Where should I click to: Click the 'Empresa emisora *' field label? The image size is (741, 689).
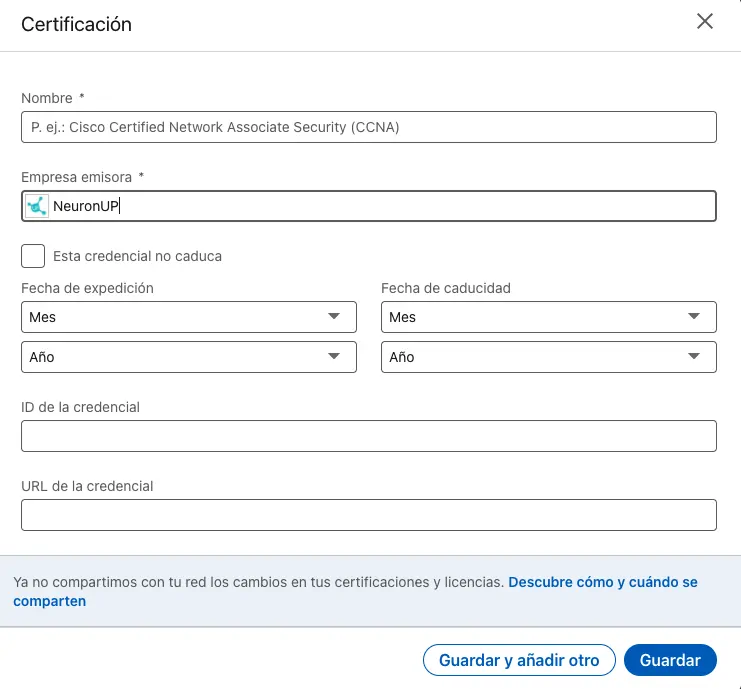click(x=82, y=177)
